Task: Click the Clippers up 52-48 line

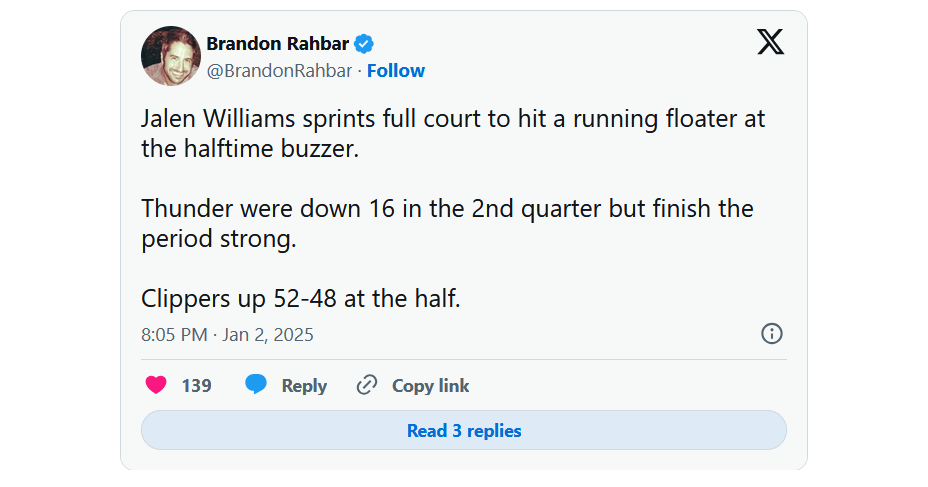Action: click(301, 299)
